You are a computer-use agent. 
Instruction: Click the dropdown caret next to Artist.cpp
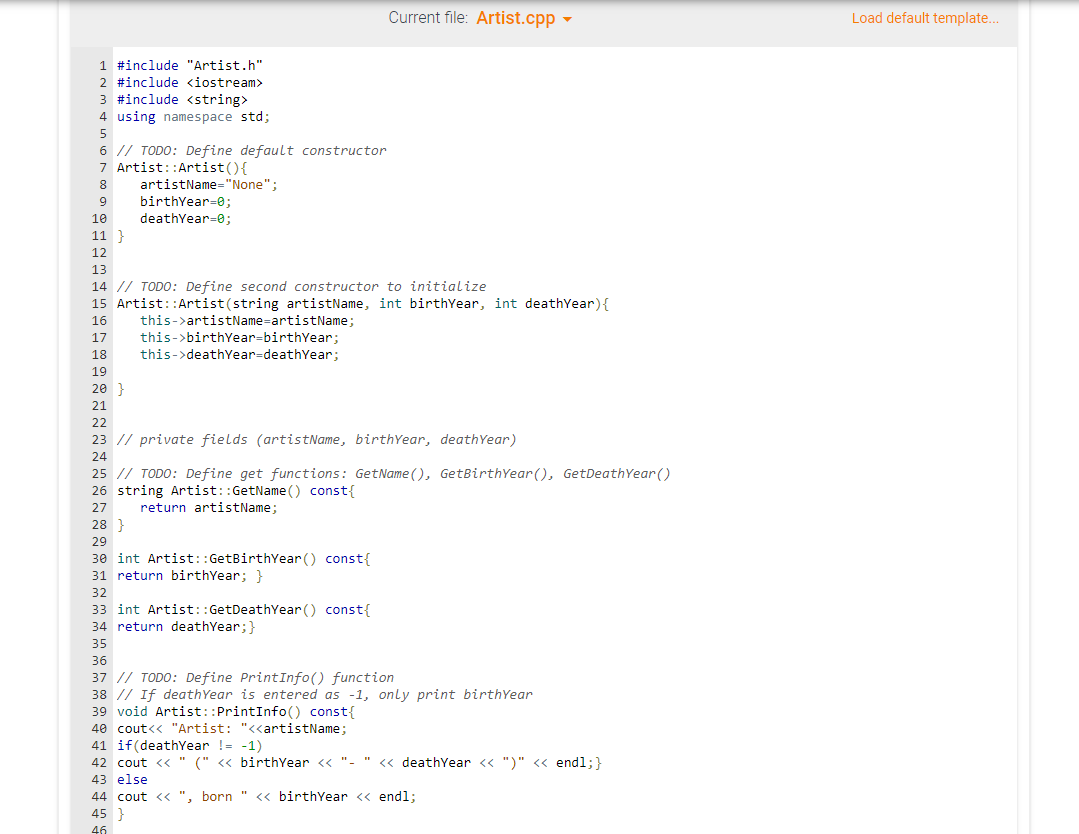[x=567, y=19]
